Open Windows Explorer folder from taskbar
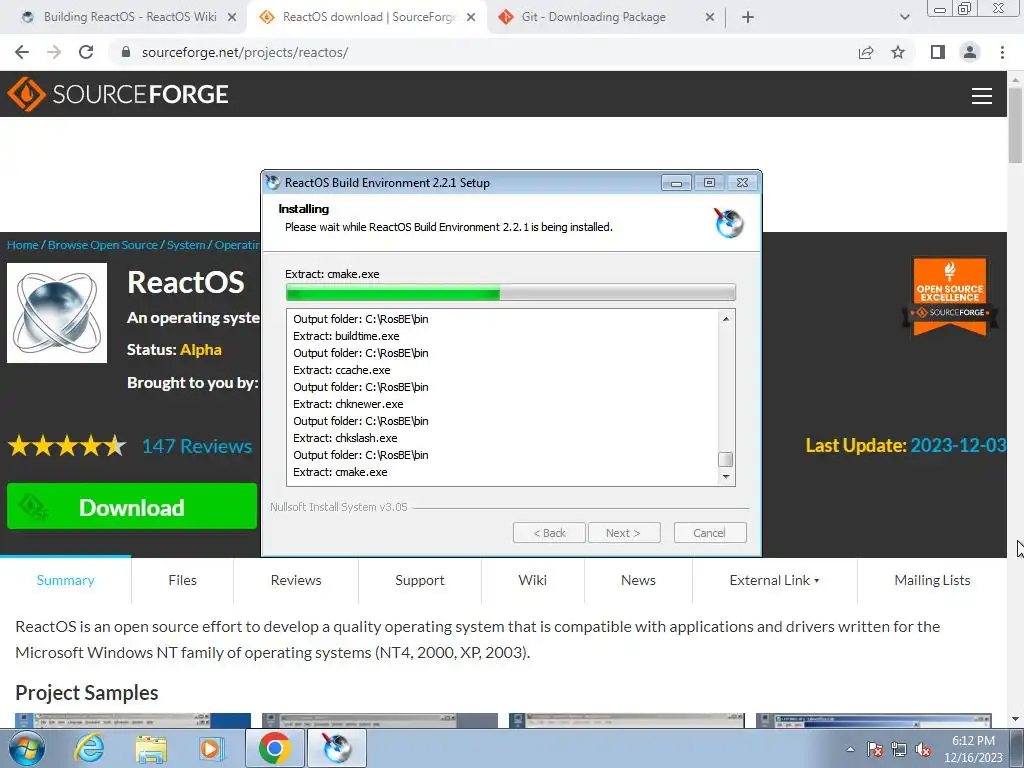This screenshot has height=768, width=1024. tap(151, 748)
